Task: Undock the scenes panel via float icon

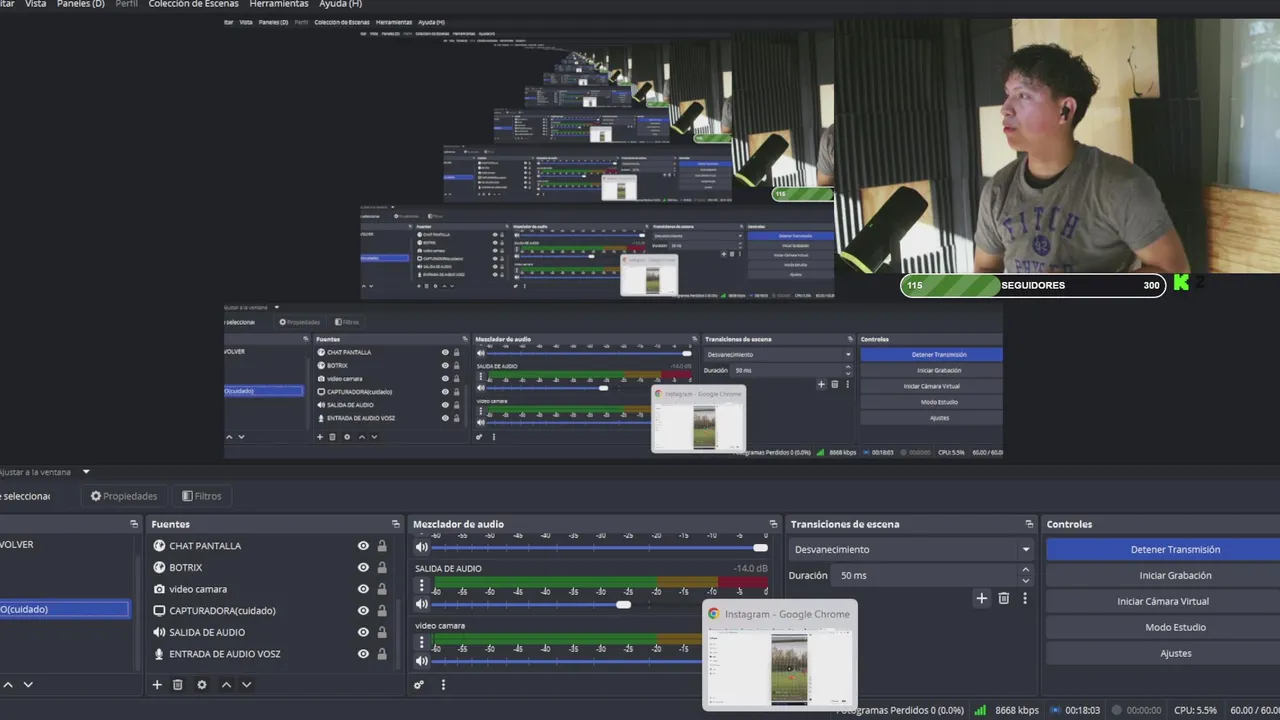Action: pyautogui.click(x=134, y=524)
